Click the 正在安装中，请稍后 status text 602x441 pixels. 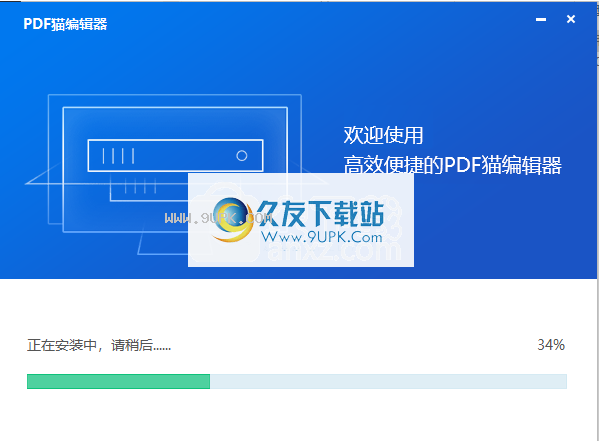99,345
